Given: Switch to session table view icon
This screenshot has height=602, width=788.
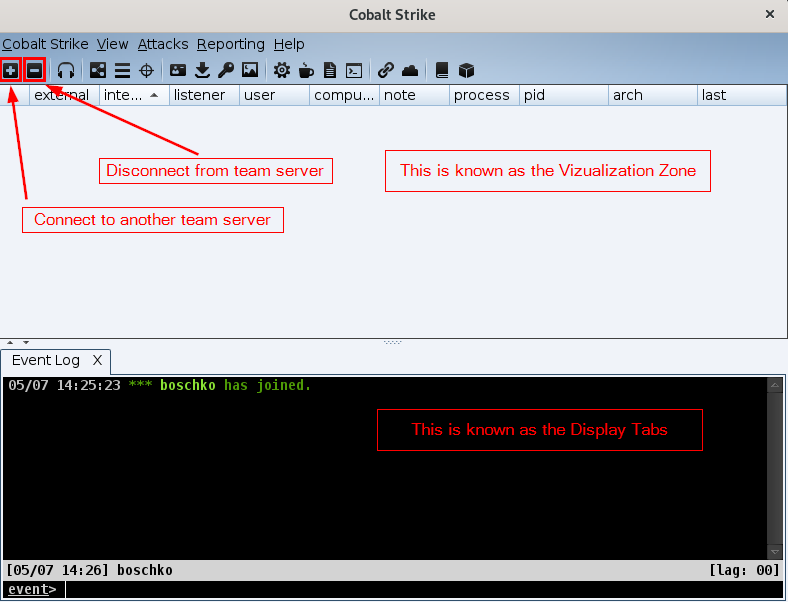Looking at the screenshot, I should pyautogui.click(x=122, y=70).
